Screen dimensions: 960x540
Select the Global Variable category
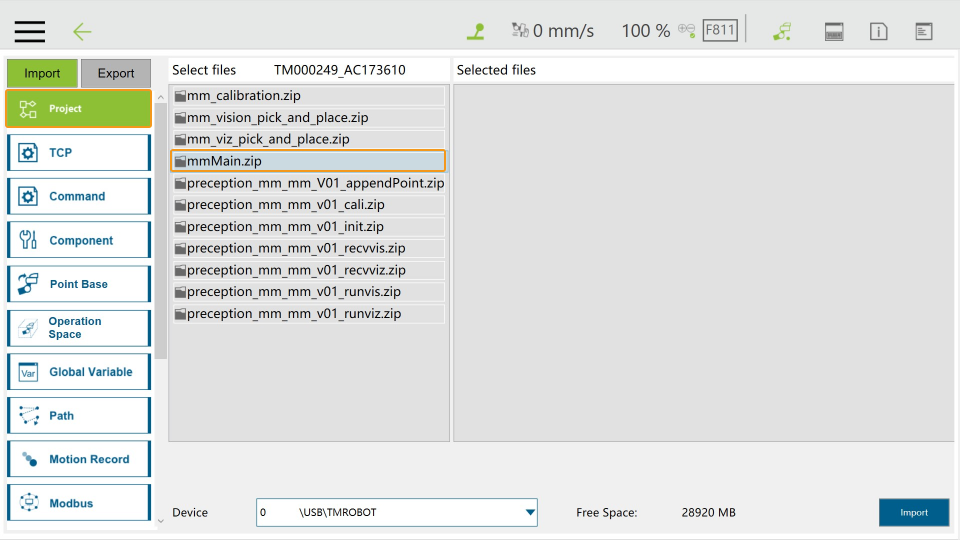[79, 372]
